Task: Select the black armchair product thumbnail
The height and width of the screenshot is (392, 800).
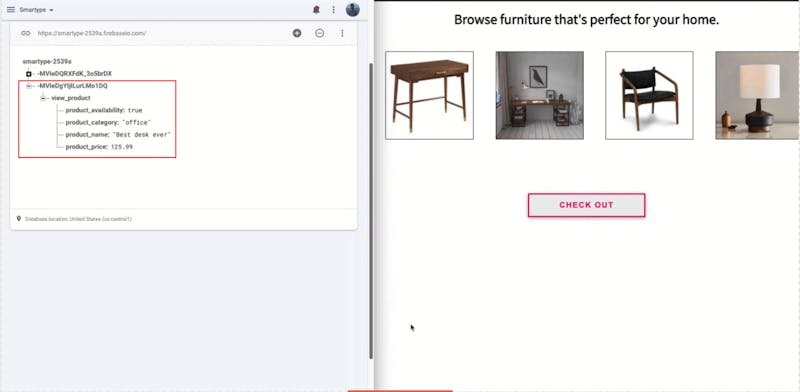Action: pos(649,95)
